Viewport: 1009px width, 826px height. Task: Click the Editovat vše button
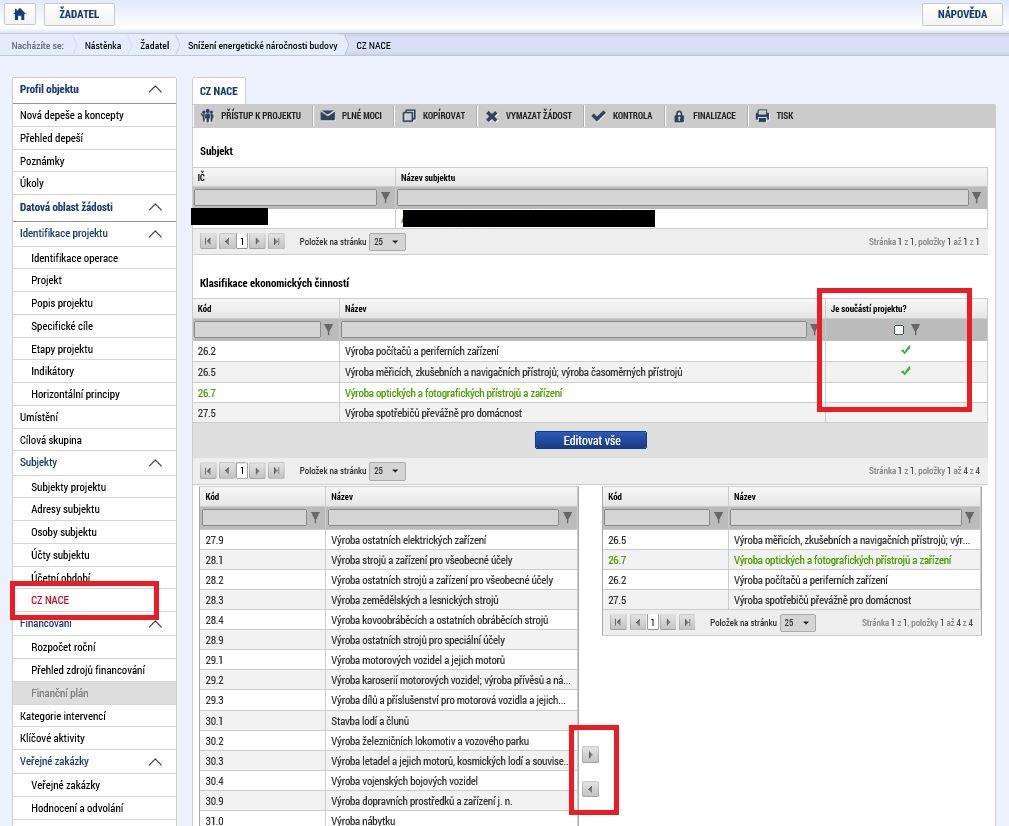(x=591, y=441)
